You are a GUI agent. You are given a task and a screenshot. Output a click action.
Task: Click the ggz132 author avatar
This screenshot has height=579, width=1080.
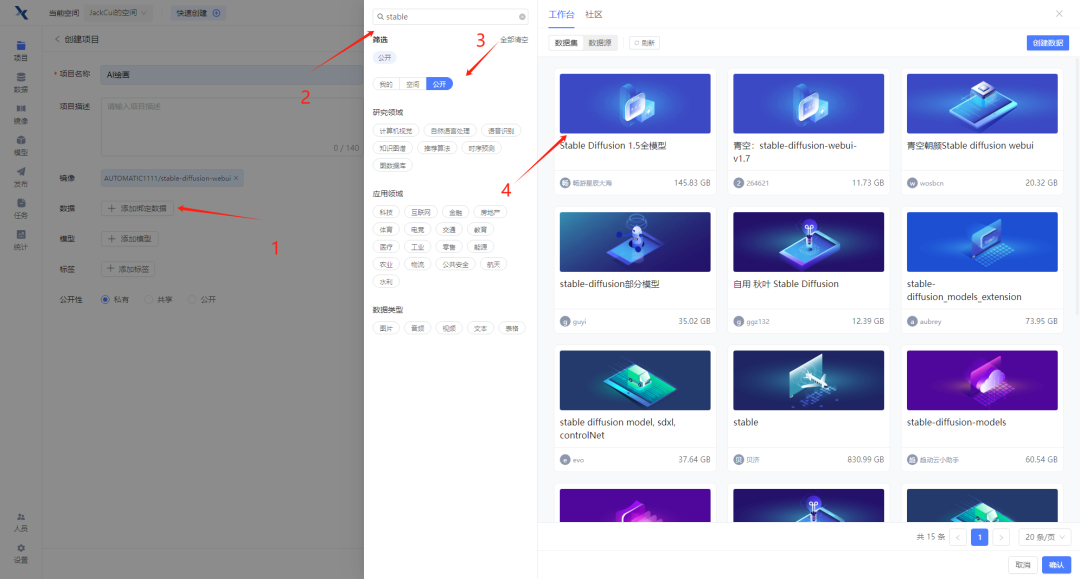738,322
